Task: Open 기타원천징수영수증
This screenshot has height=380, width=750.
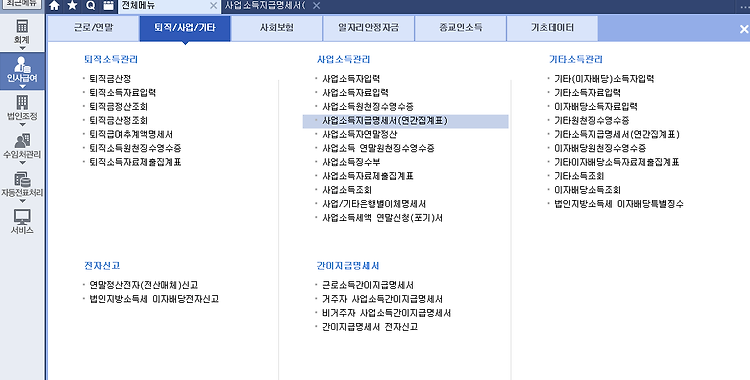Action: pos(591,120)
